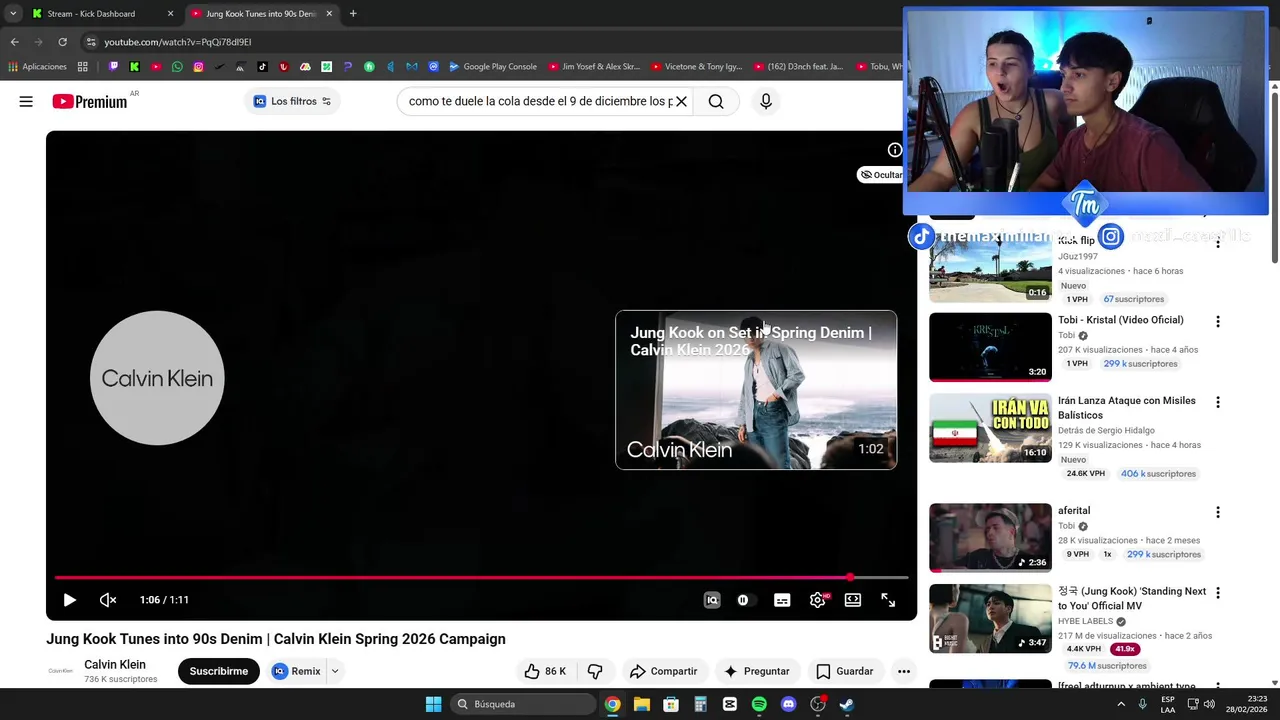The width and height of the screenshot is (1280, 720).
Task: Play the paused video
Action: 69,600
